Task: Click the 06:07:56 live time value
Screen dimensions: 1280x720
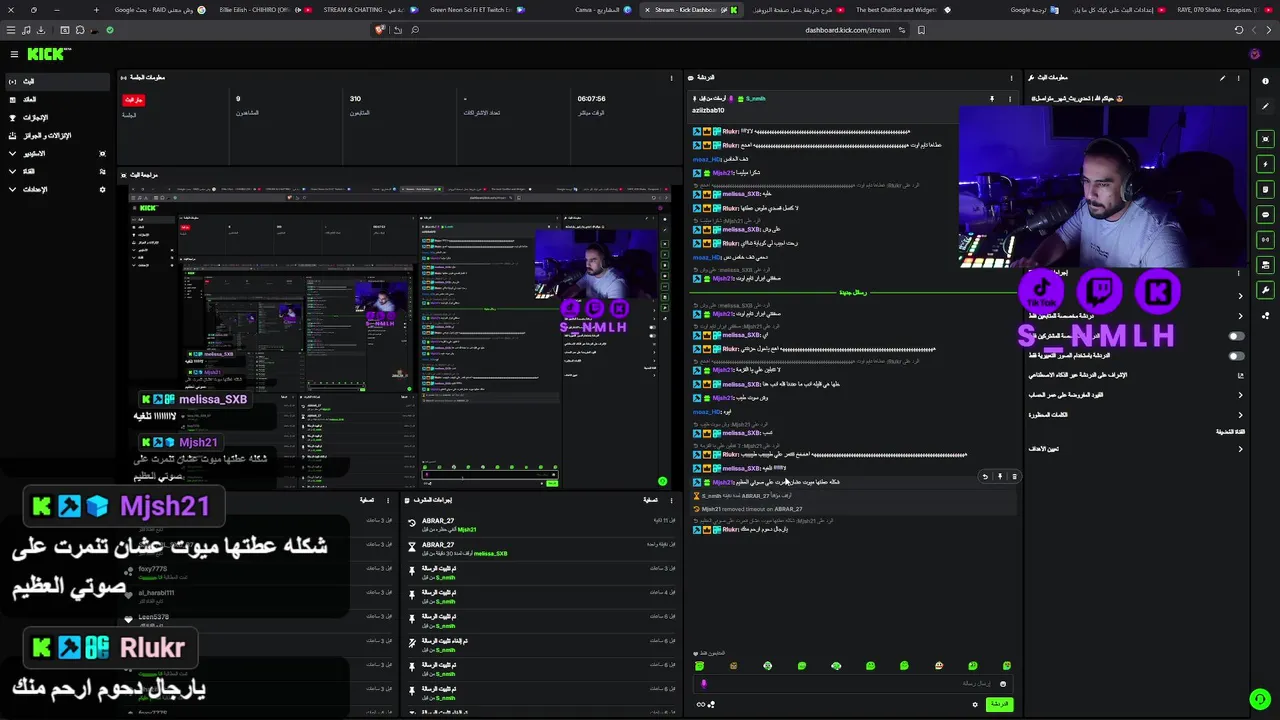Action: [591, 99]
